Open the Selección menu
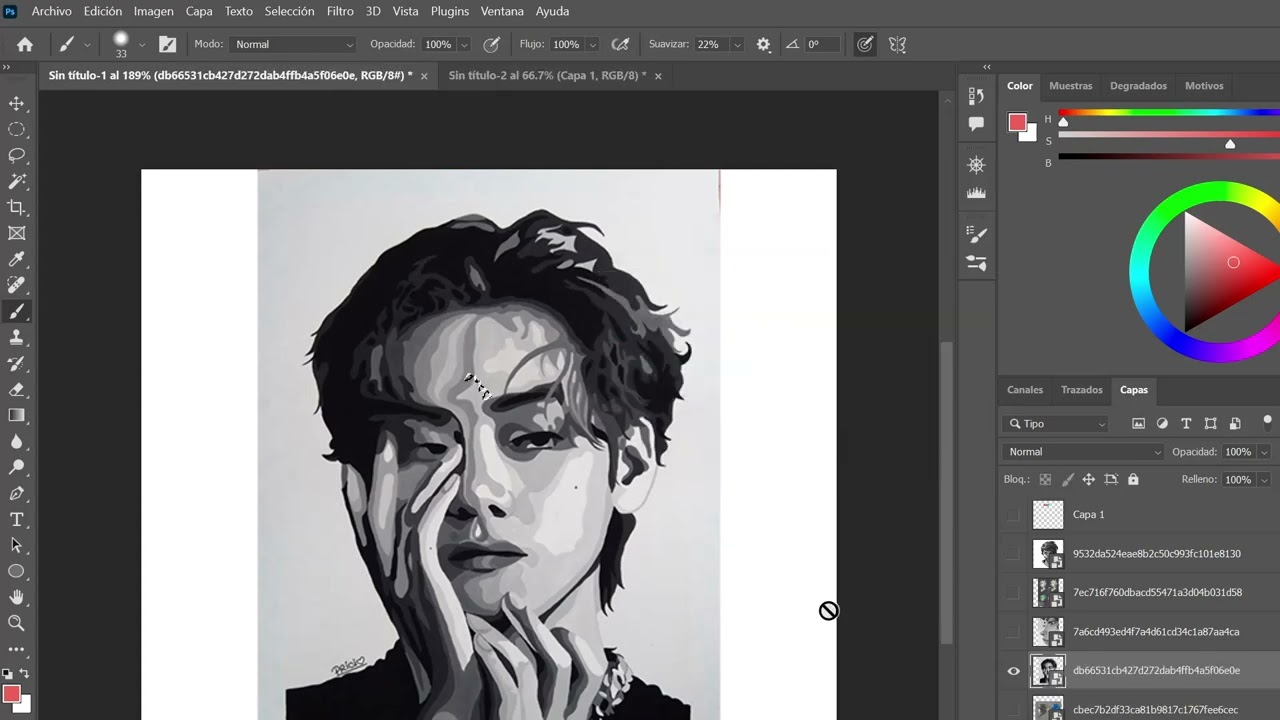The width and height of the screenshot is (1280, 720). (289, 11)
